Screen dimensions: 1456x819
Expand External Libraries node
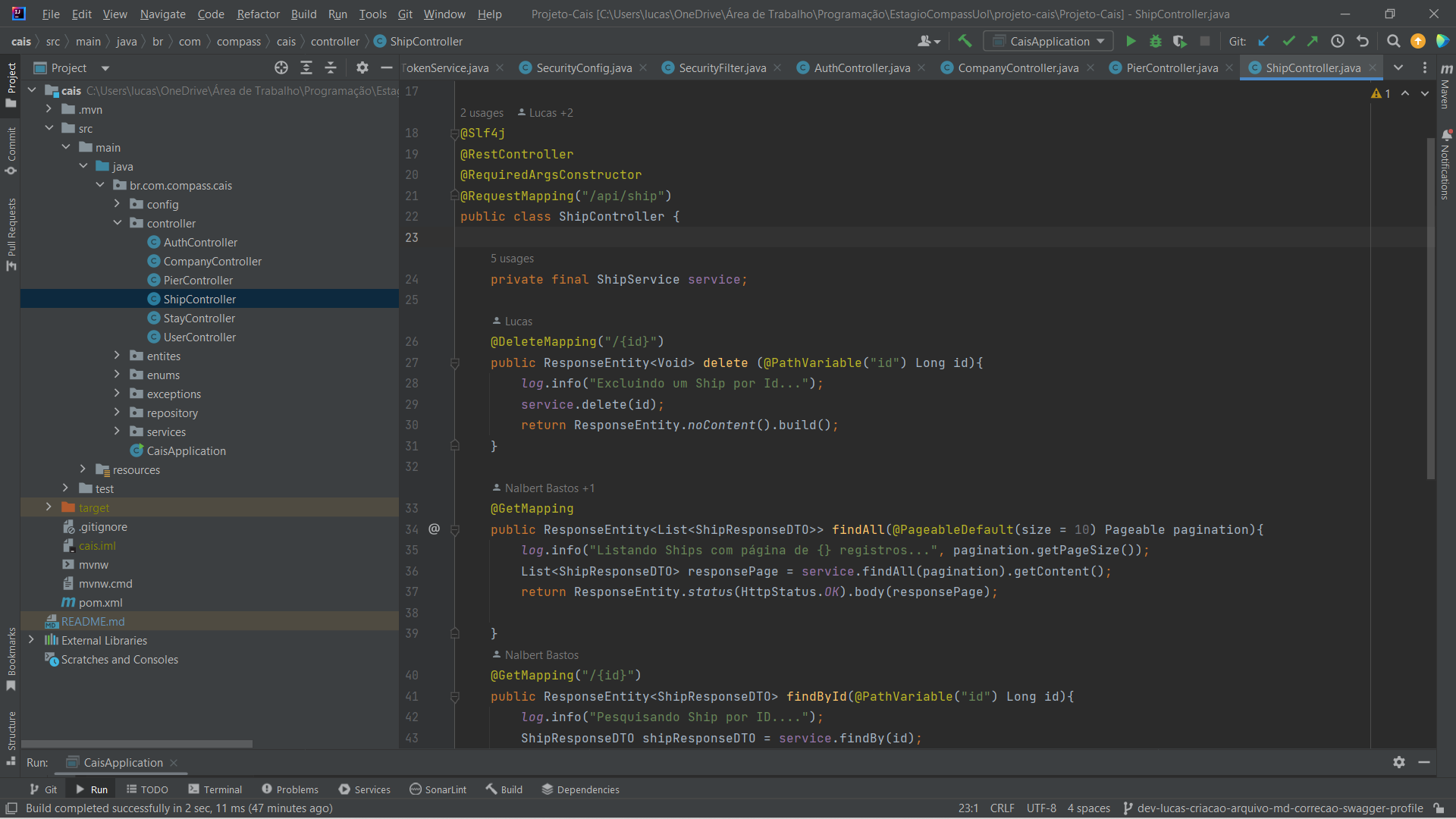click(31, 640)
